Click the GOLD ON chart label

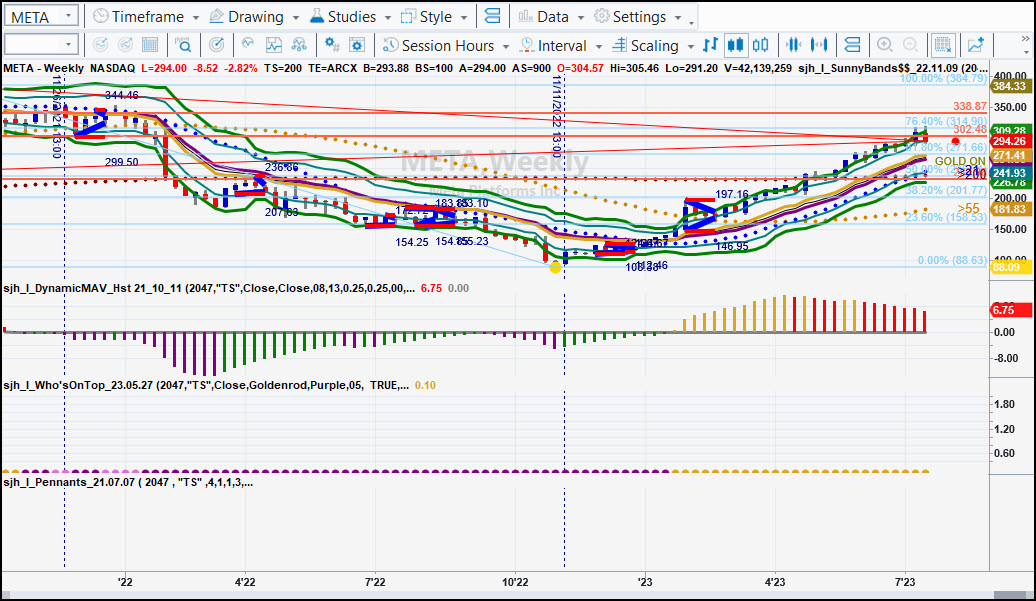tap(960, 161)
